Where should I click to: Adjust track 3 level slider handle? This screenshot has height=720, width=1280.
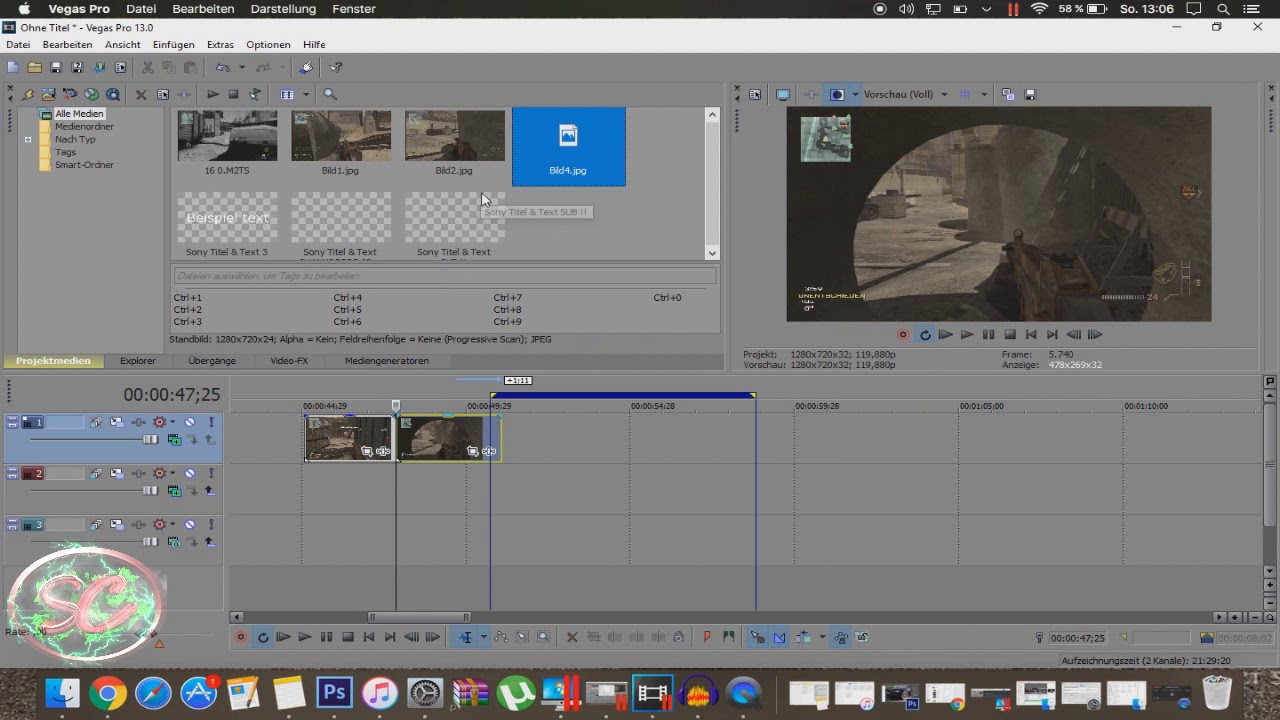[x=151, y=542]
